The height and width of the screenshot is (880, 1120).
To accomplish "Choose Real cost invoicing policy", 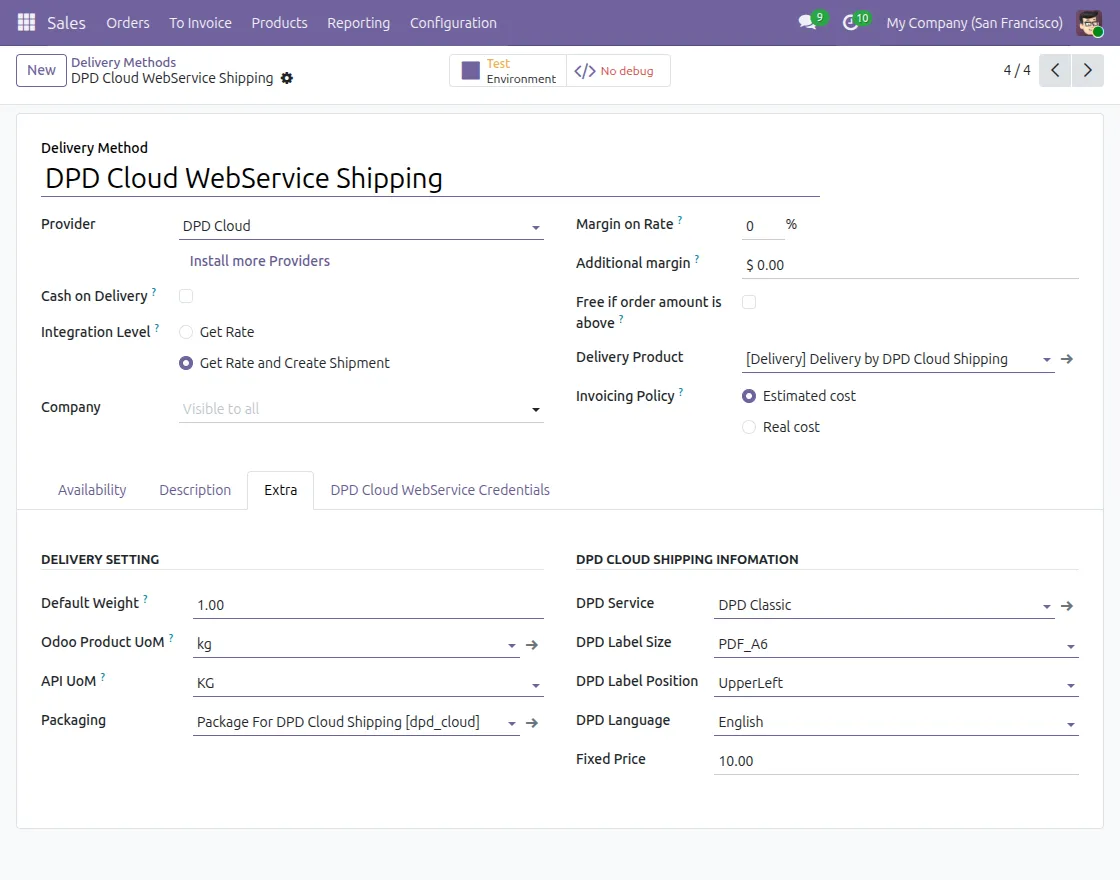I will (x=749, y=427).
